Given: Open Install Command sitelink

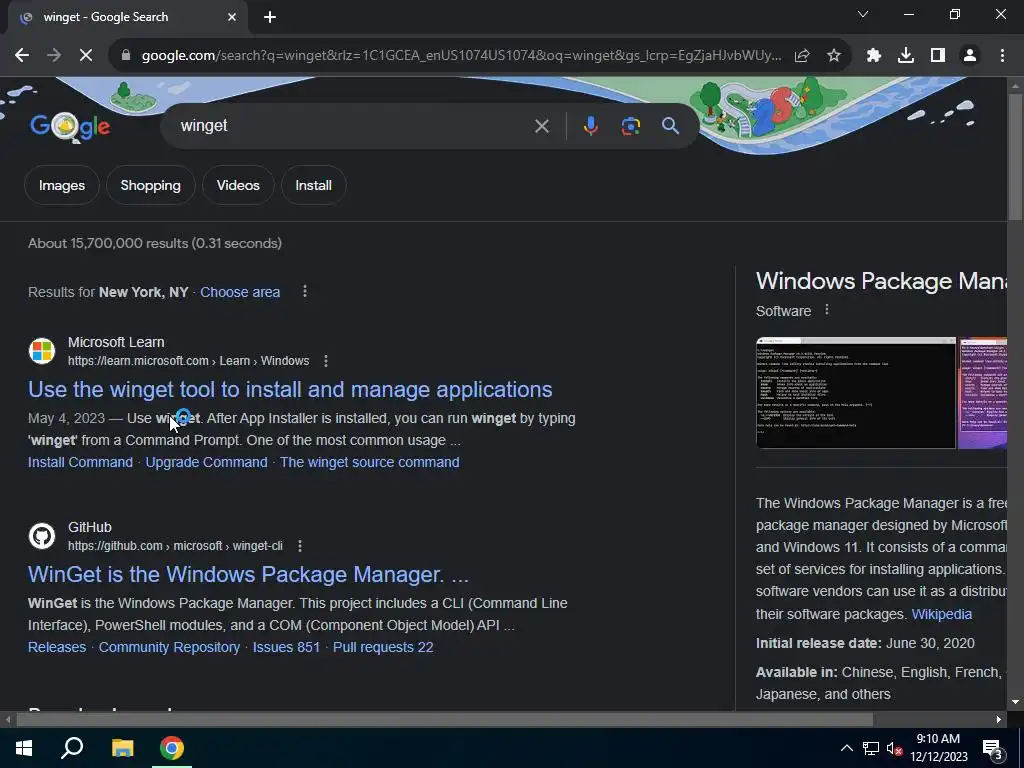Looking at the screenshot, I should (x=80, y=462).
